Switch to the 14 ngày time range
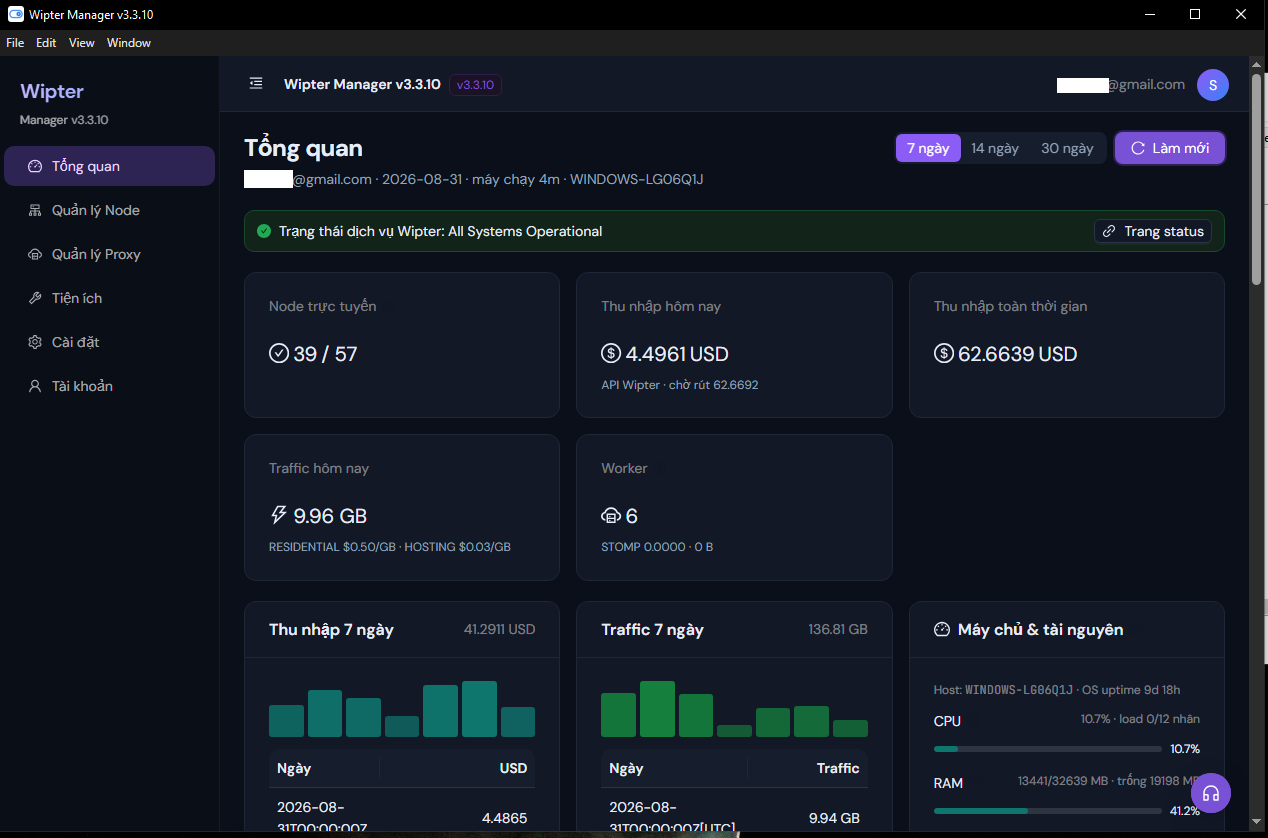 [995, 148]
